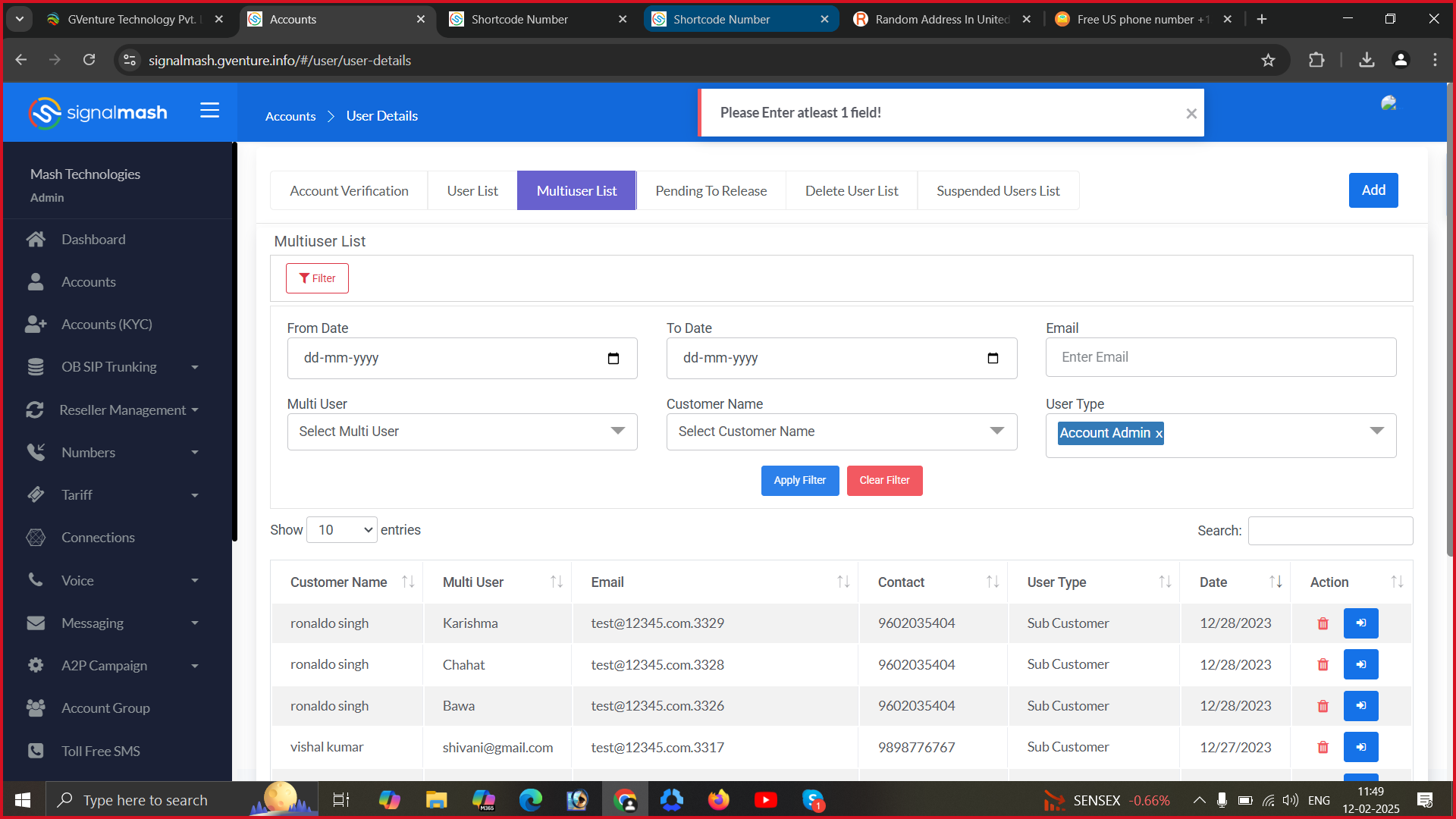Click the Apply Filter button
The width and height of the screenshot is (1456, 819).
799,480
